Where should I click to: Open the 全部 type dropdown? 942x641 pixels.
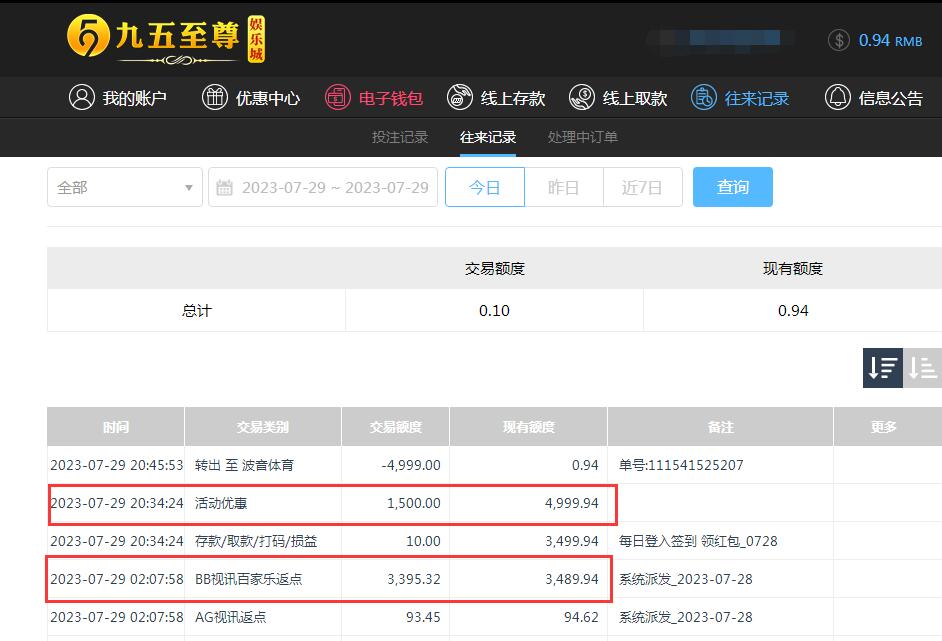125,187
